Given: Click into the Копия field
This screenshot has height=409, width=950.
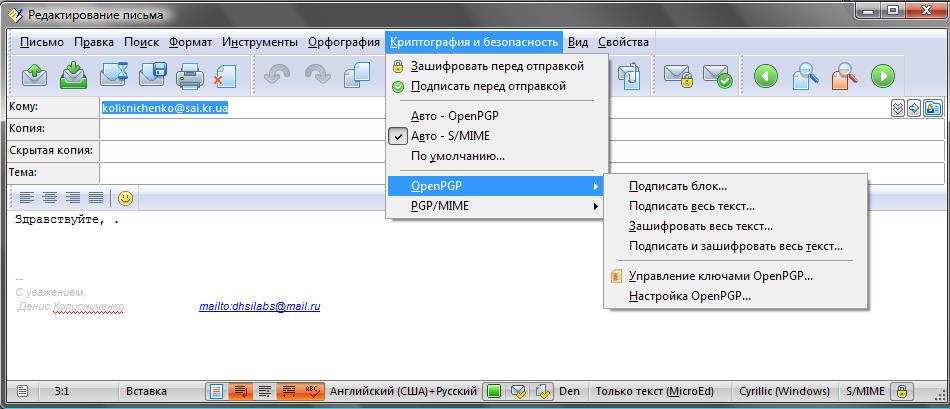Looking at the screenshot, I should (x=522, y=129).
